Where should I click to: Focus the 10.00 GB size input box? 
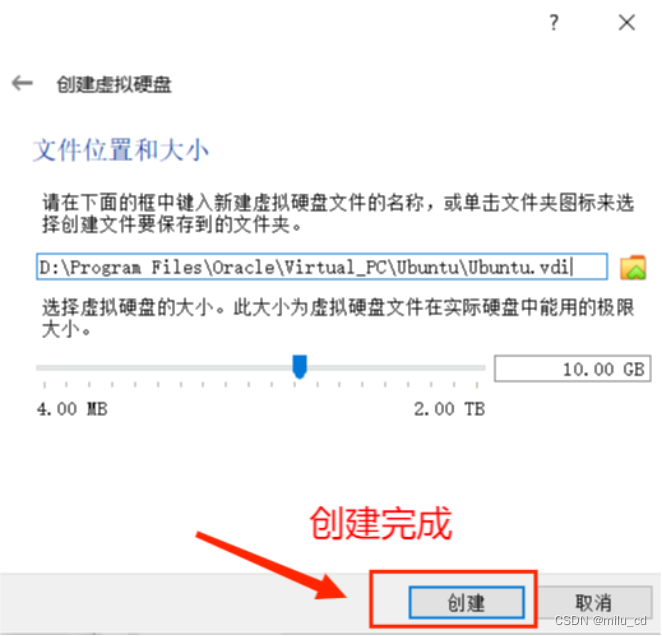(x=572, y=369)
